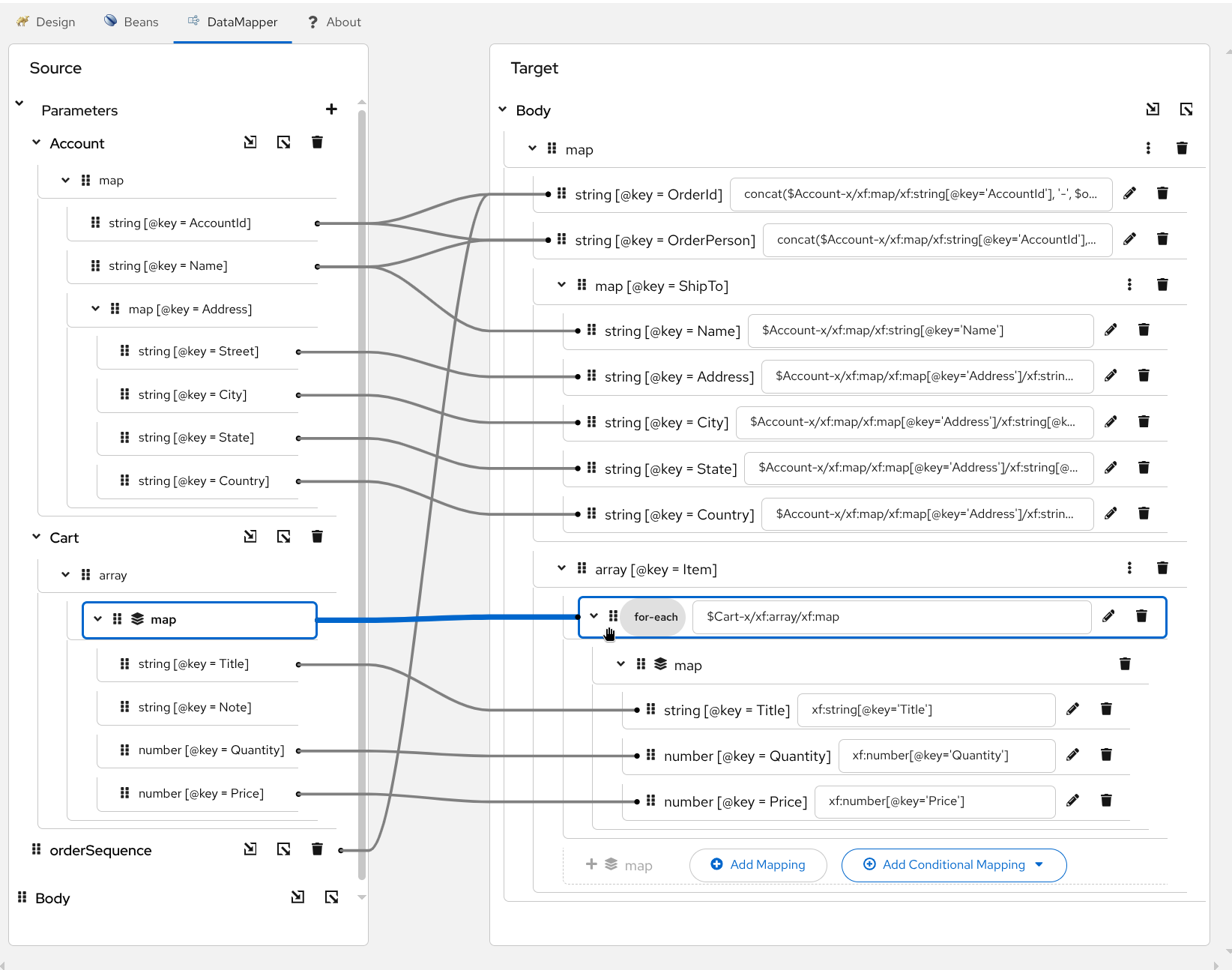Image resolution: width=1232 pixels, height=970 pixels.
Task: Edit the OrderId concat expression with the pencil
Action: (x=1129, y=193)
